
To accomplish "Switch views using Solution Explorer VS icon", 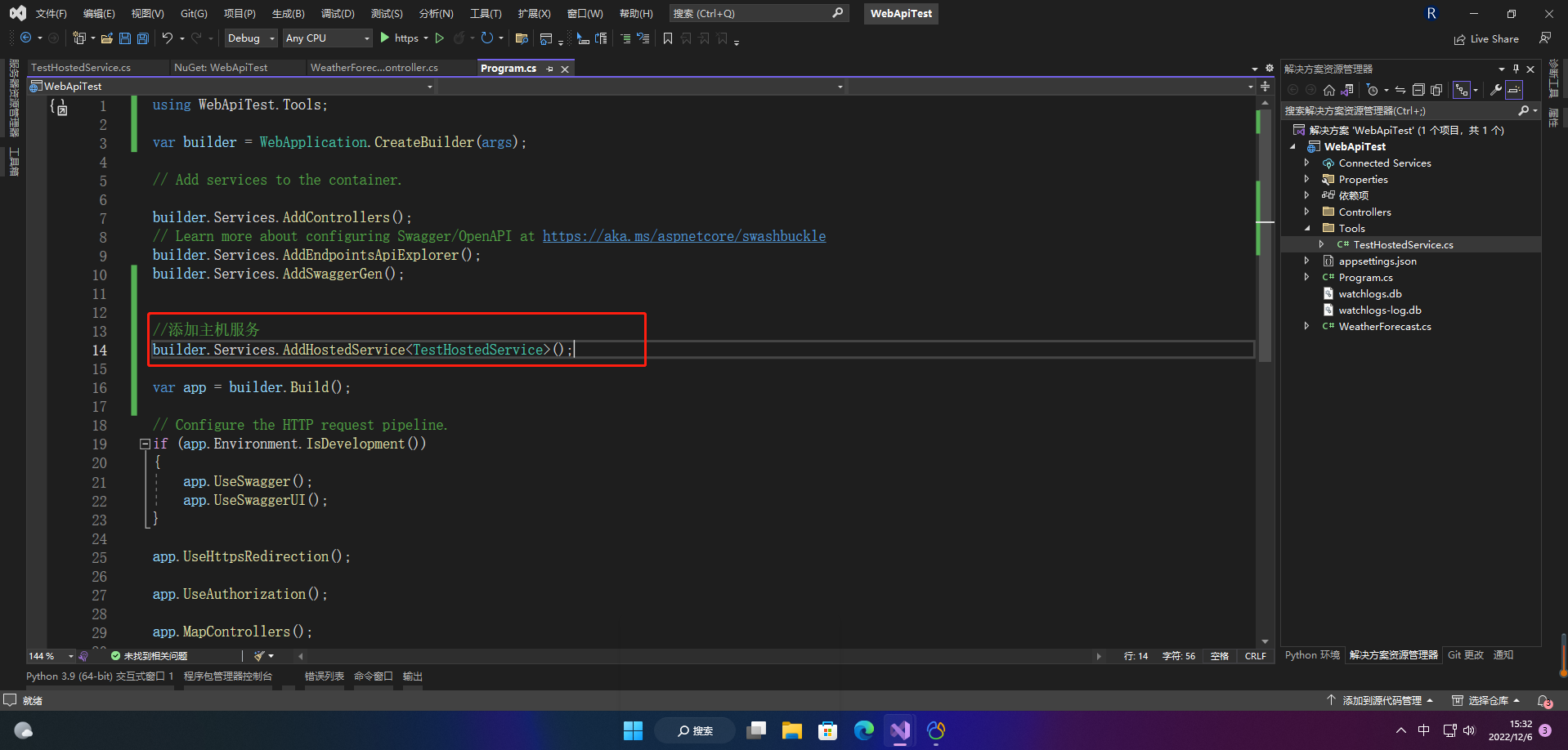I will point(1346,90).
